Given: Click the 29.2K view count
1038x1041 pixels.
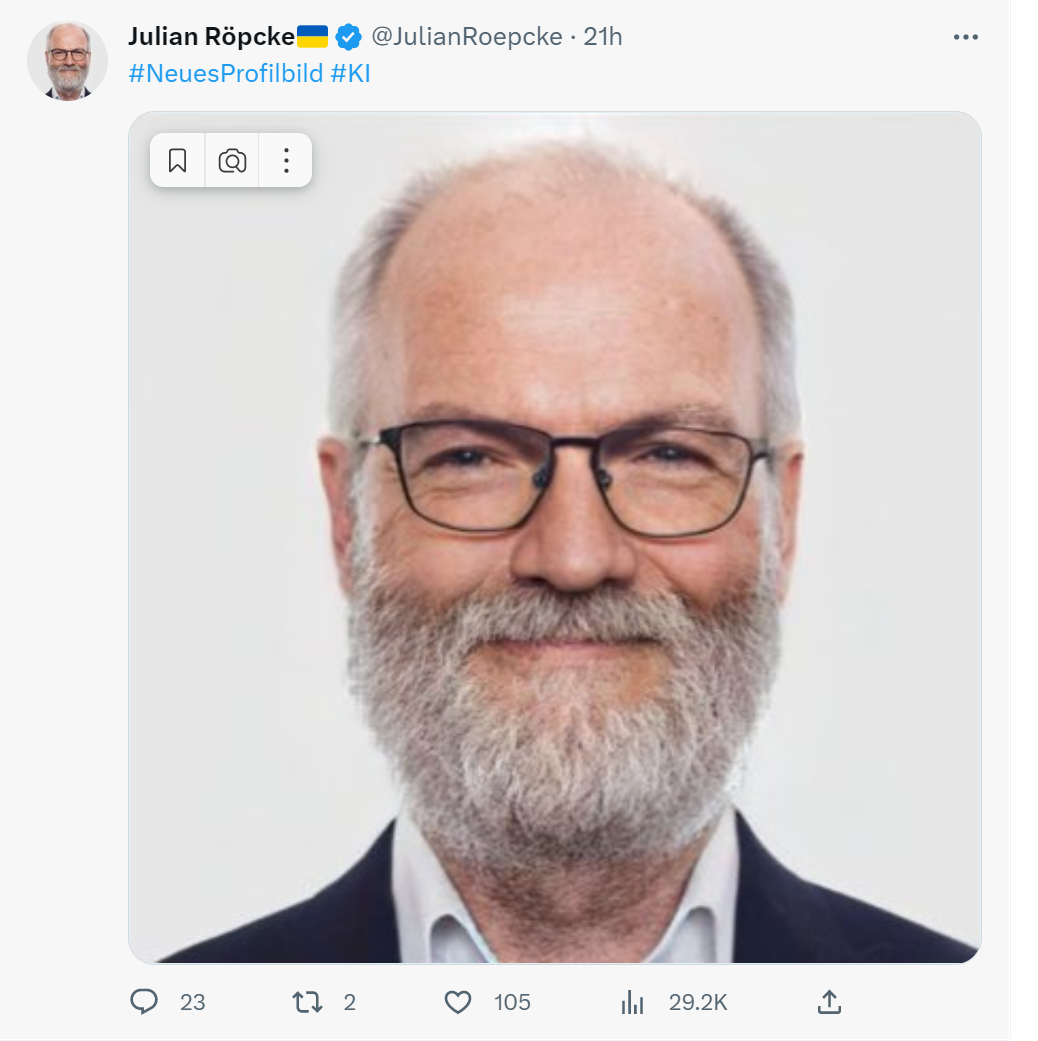Looking at the screenshot, I should pyautogui.click(x=698, y=1002).
